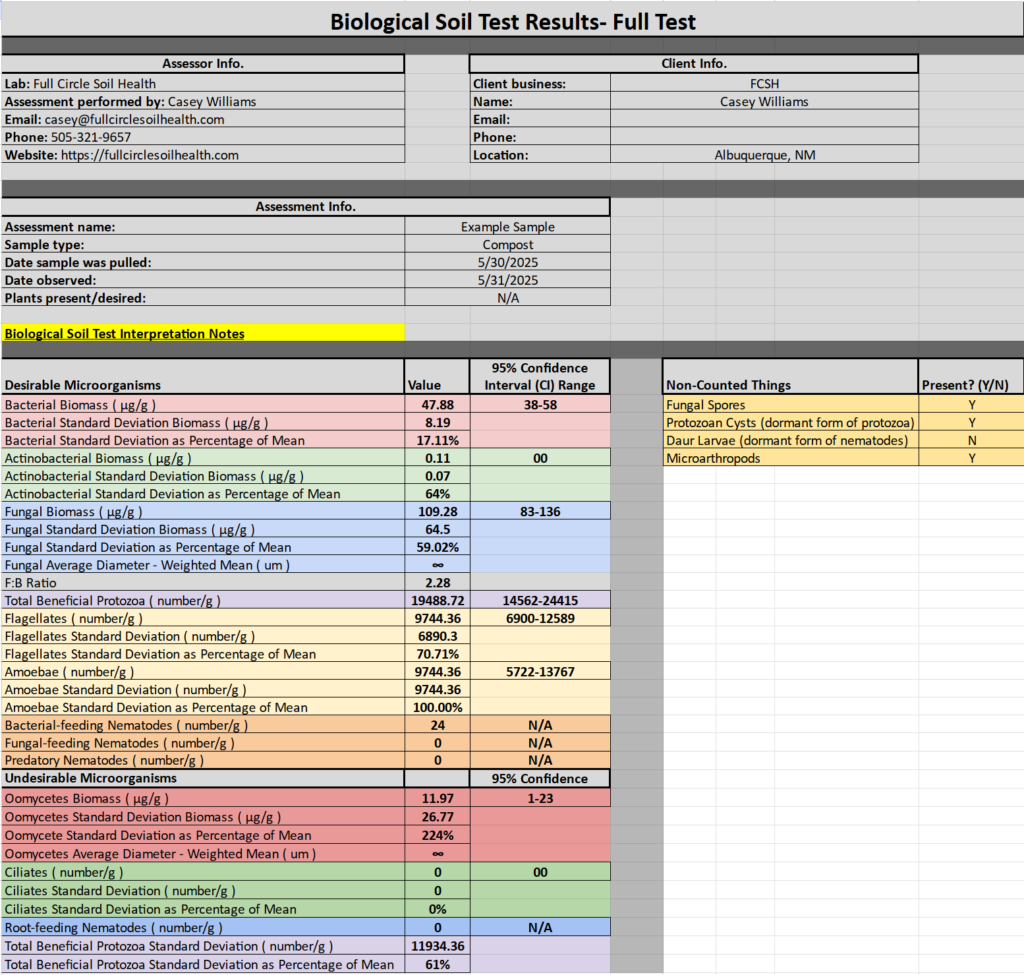Open the Biological Soil Test Interpretation Notes link
1024x975 pixels.
[x=124, y=334]
